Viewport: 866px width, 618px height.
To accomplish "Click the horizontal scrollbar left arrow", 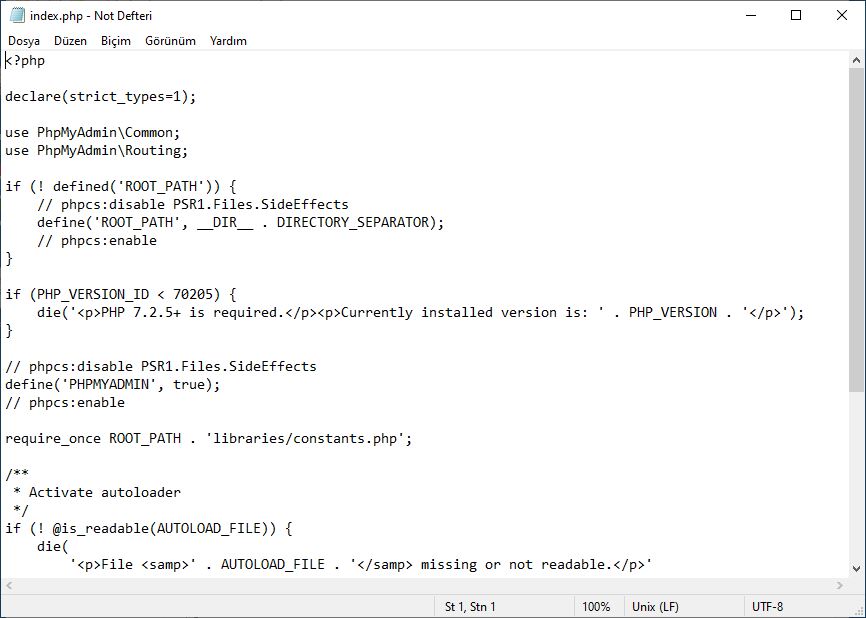I will (x=9, y=585).
